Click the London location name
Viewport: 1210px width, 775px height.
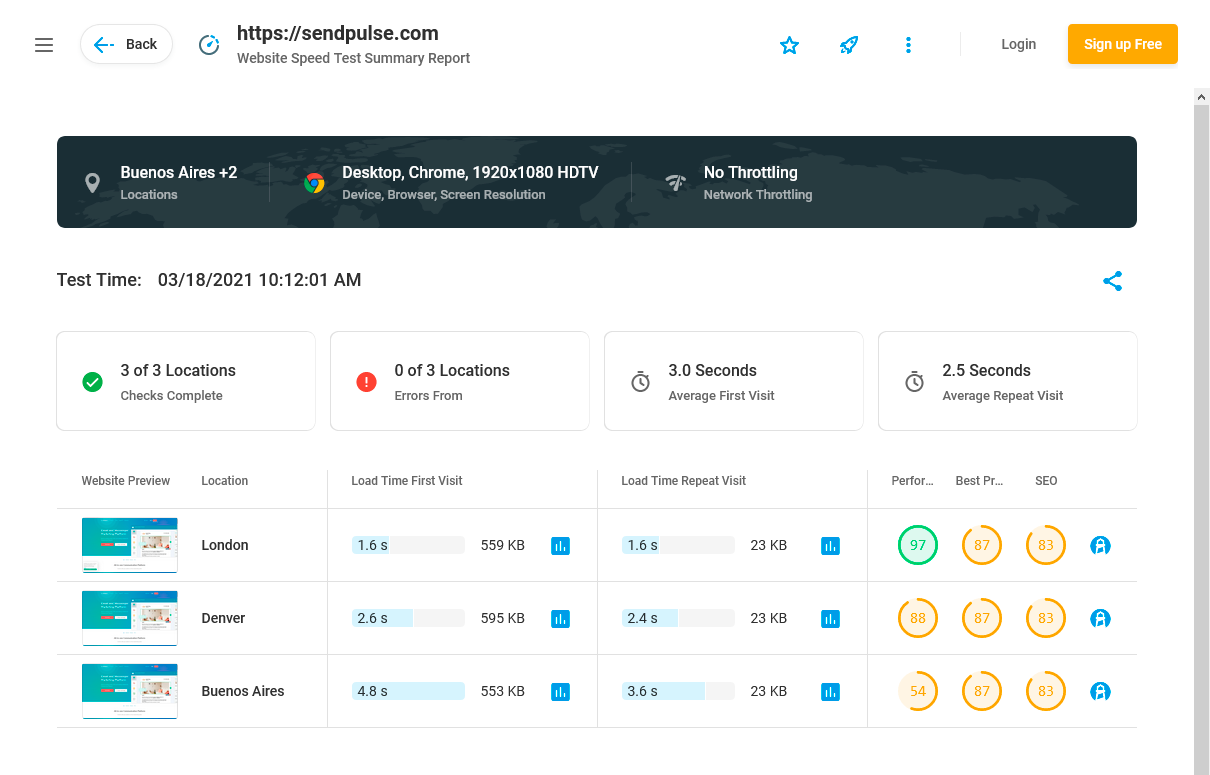[x=225, y=545]
